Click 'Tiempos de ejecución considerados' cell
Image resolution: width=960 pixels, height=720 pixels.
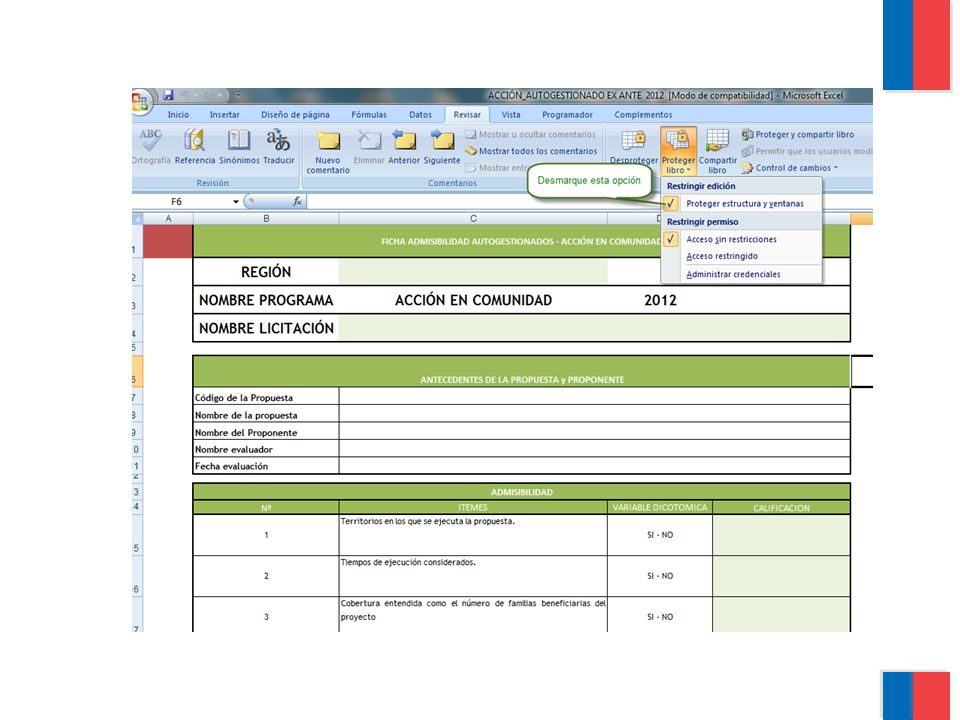coord(473,576)
